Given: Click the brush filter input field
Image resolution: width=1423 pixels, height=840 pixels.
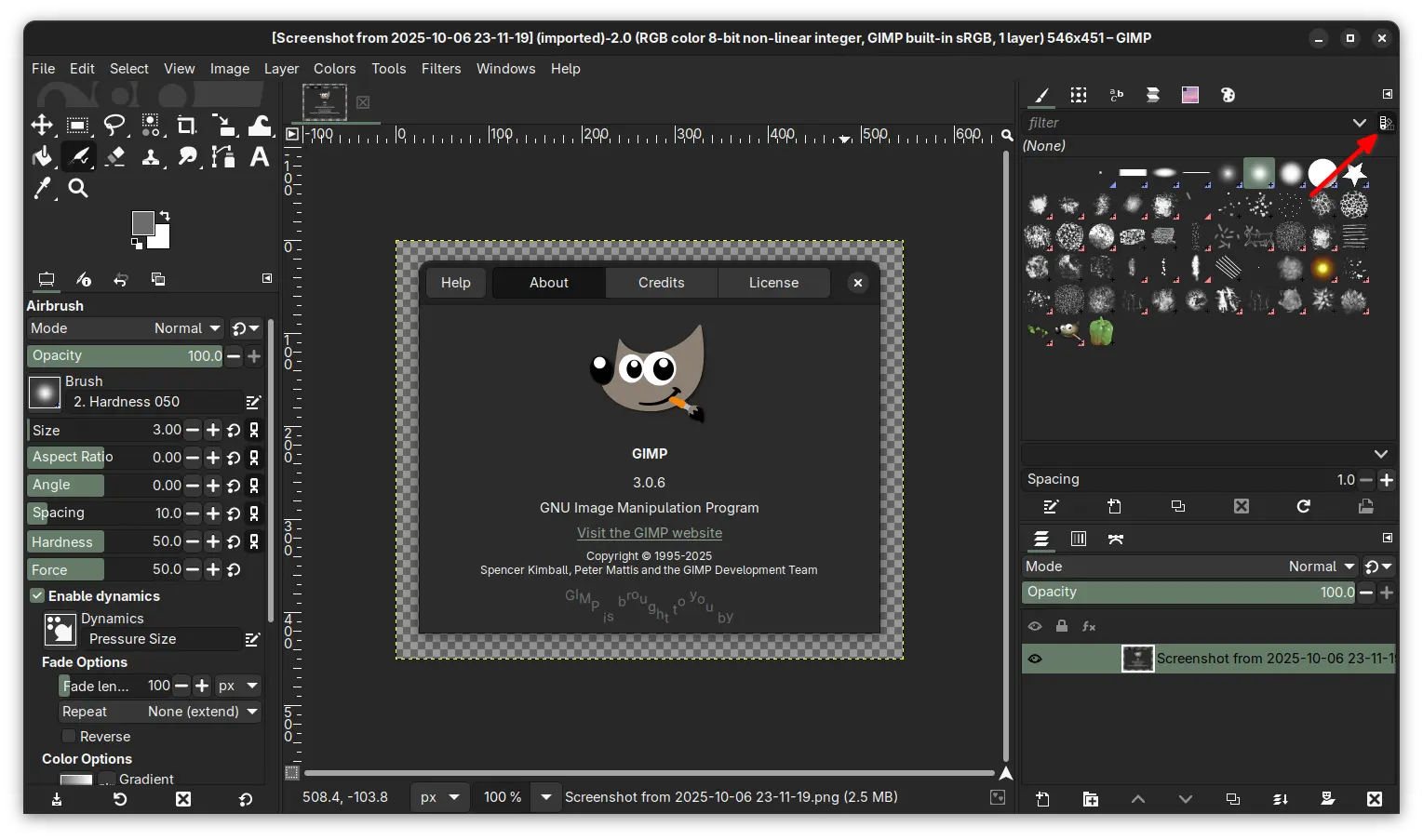Looking at the screenshot, I should [1182, 123].
